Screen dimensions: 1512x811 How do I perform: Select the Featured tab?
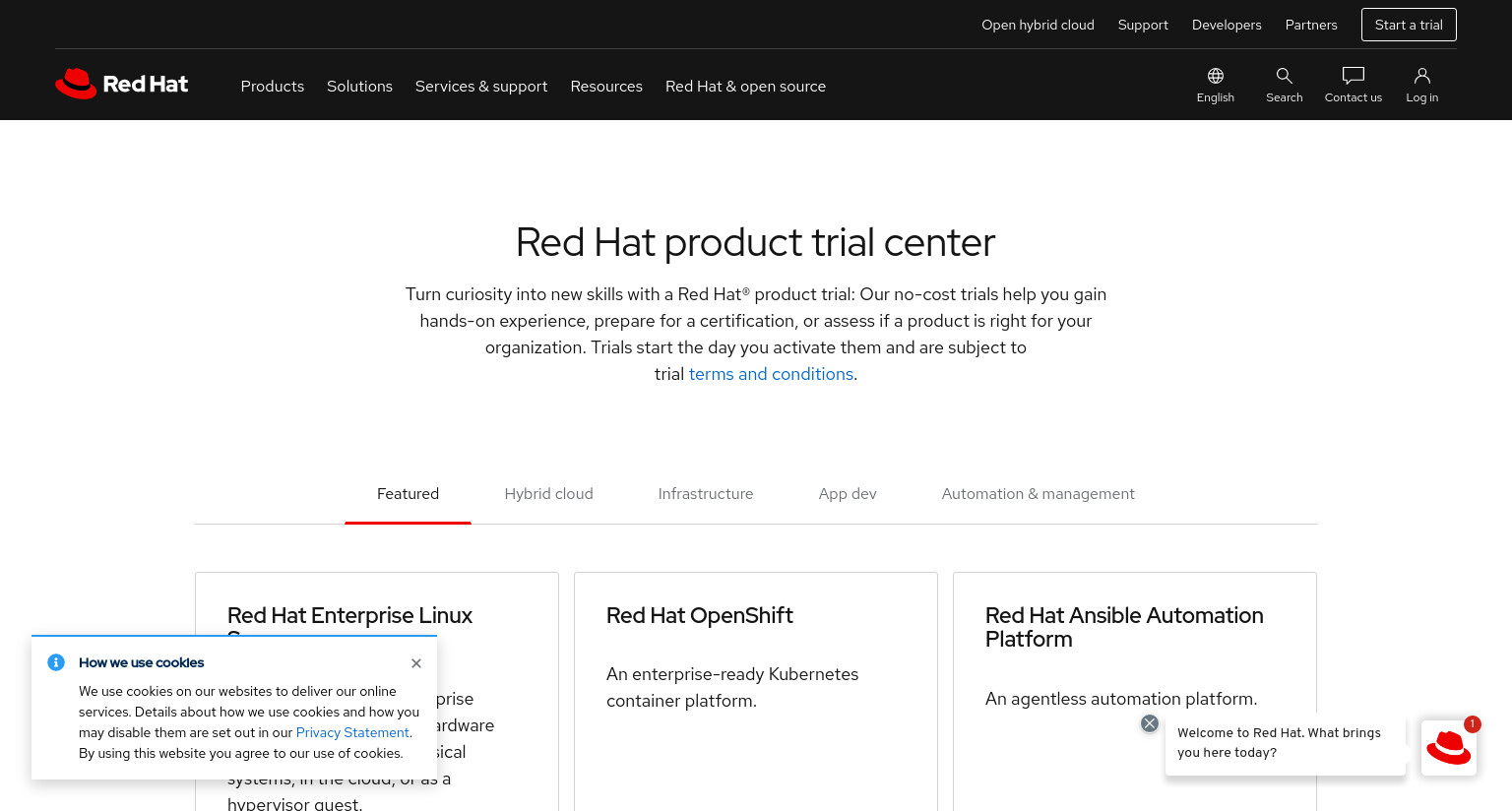click(x=408, y=494)
